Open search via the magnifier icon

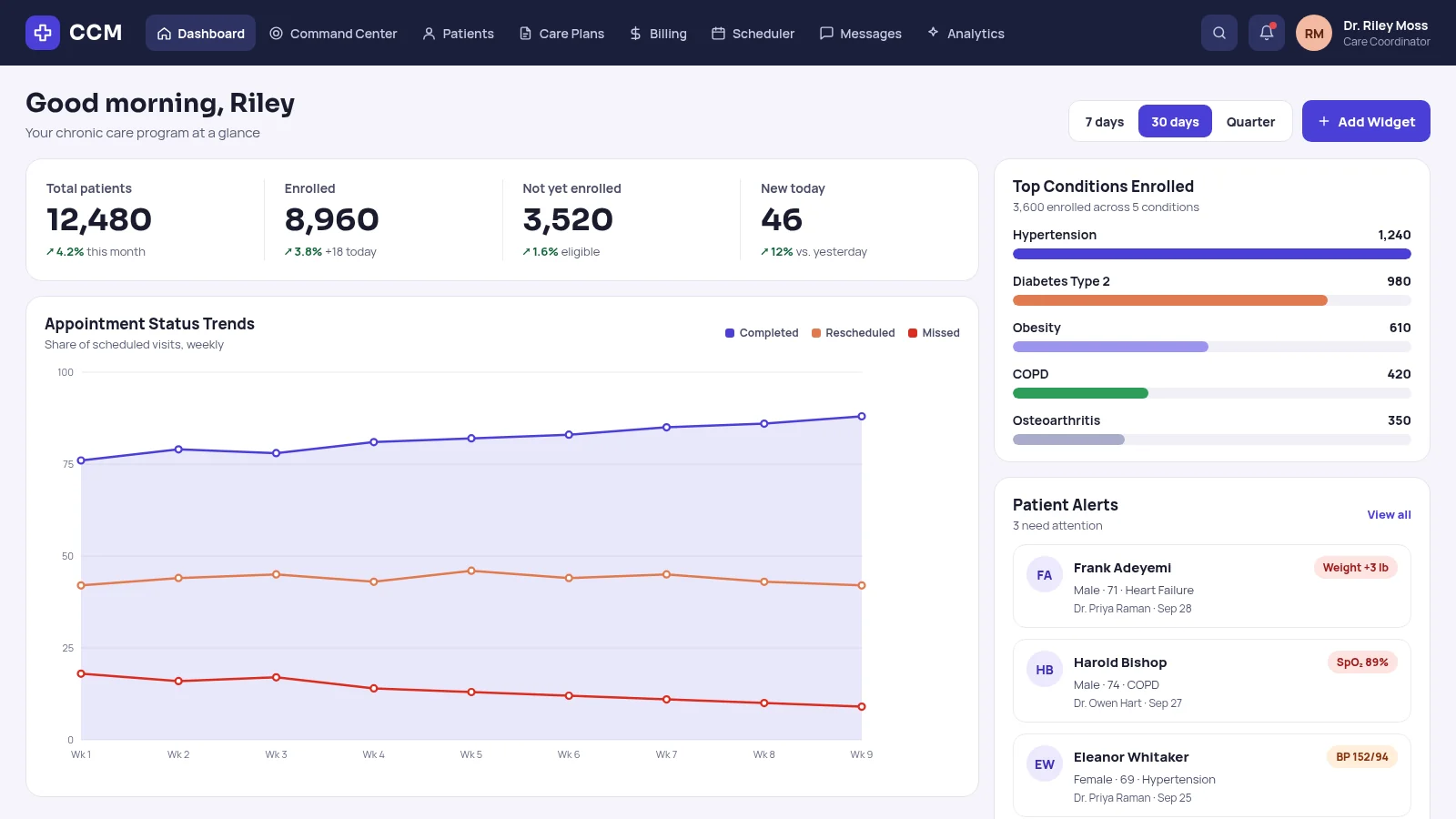click(1219, 33)
